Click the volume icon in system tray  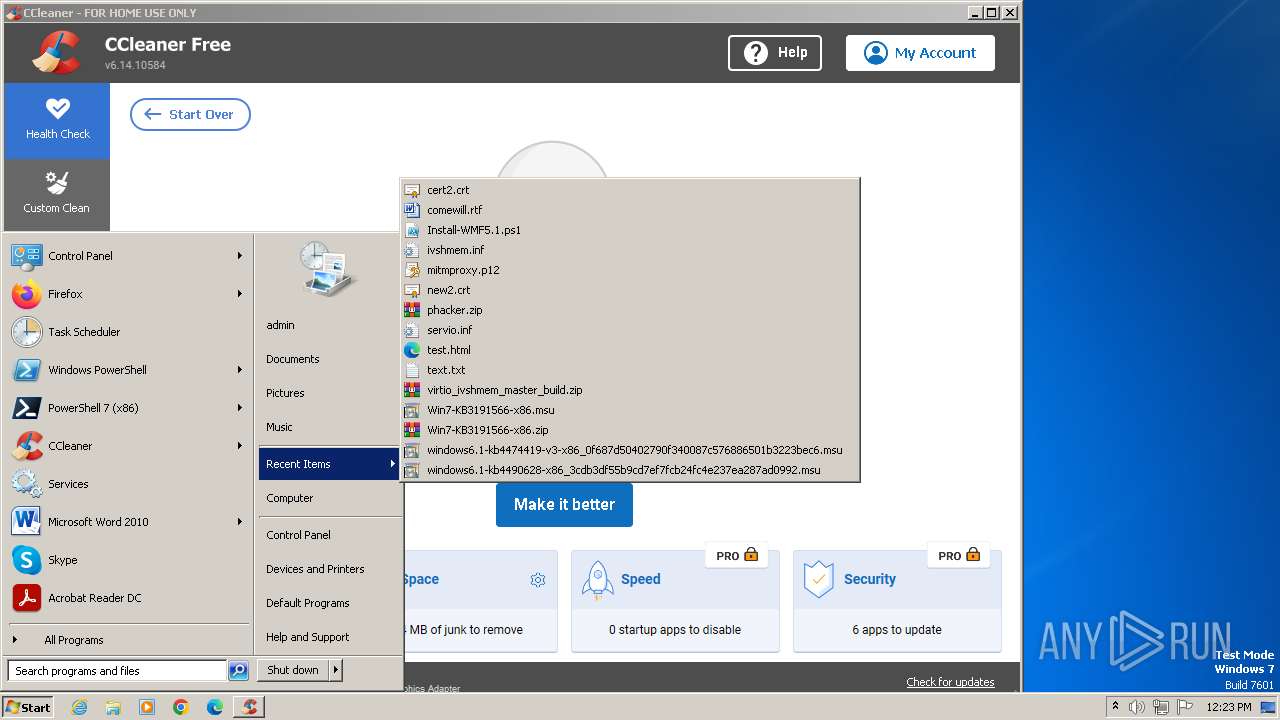point(1136,707)
